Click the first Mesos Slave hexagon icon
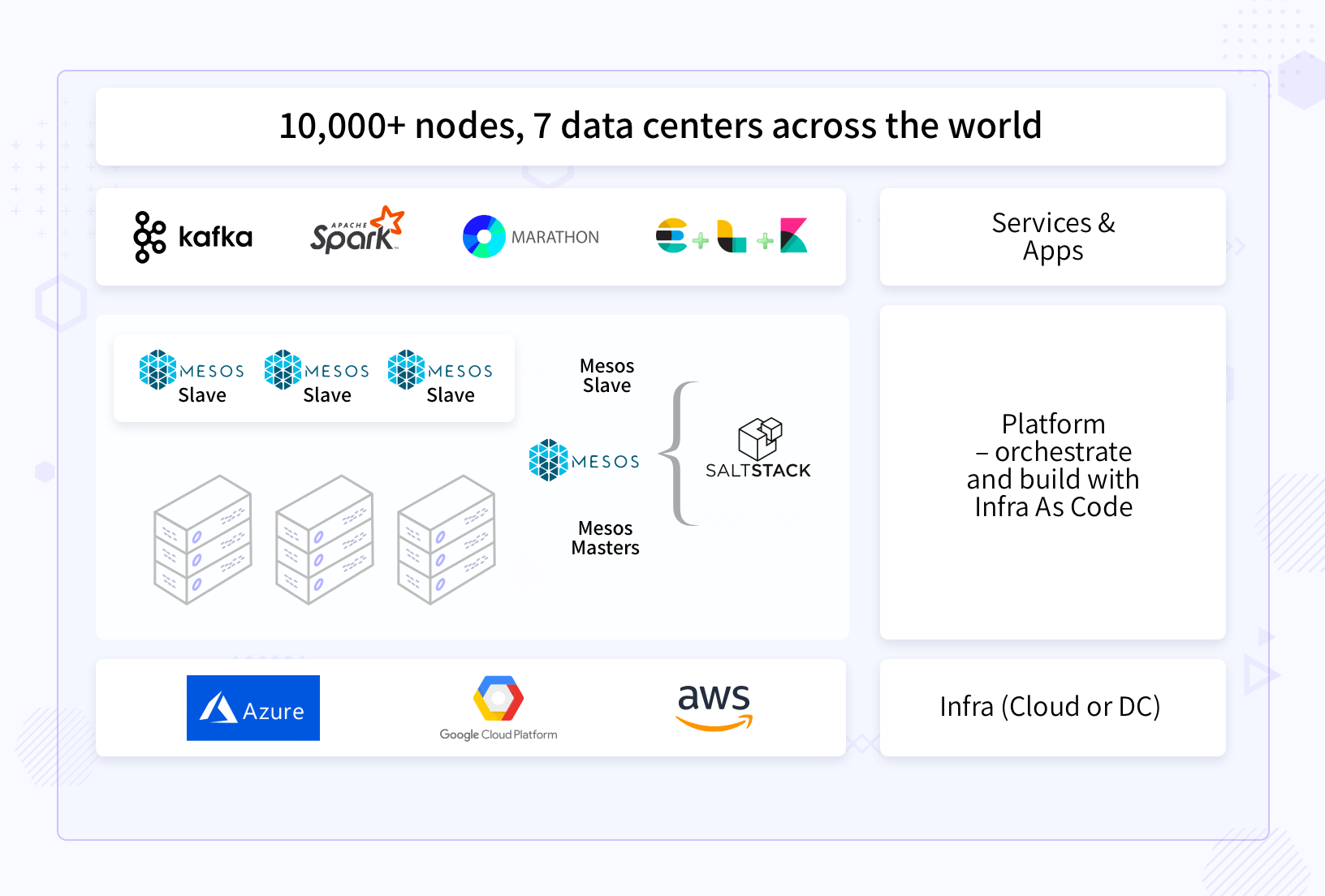 158,371
